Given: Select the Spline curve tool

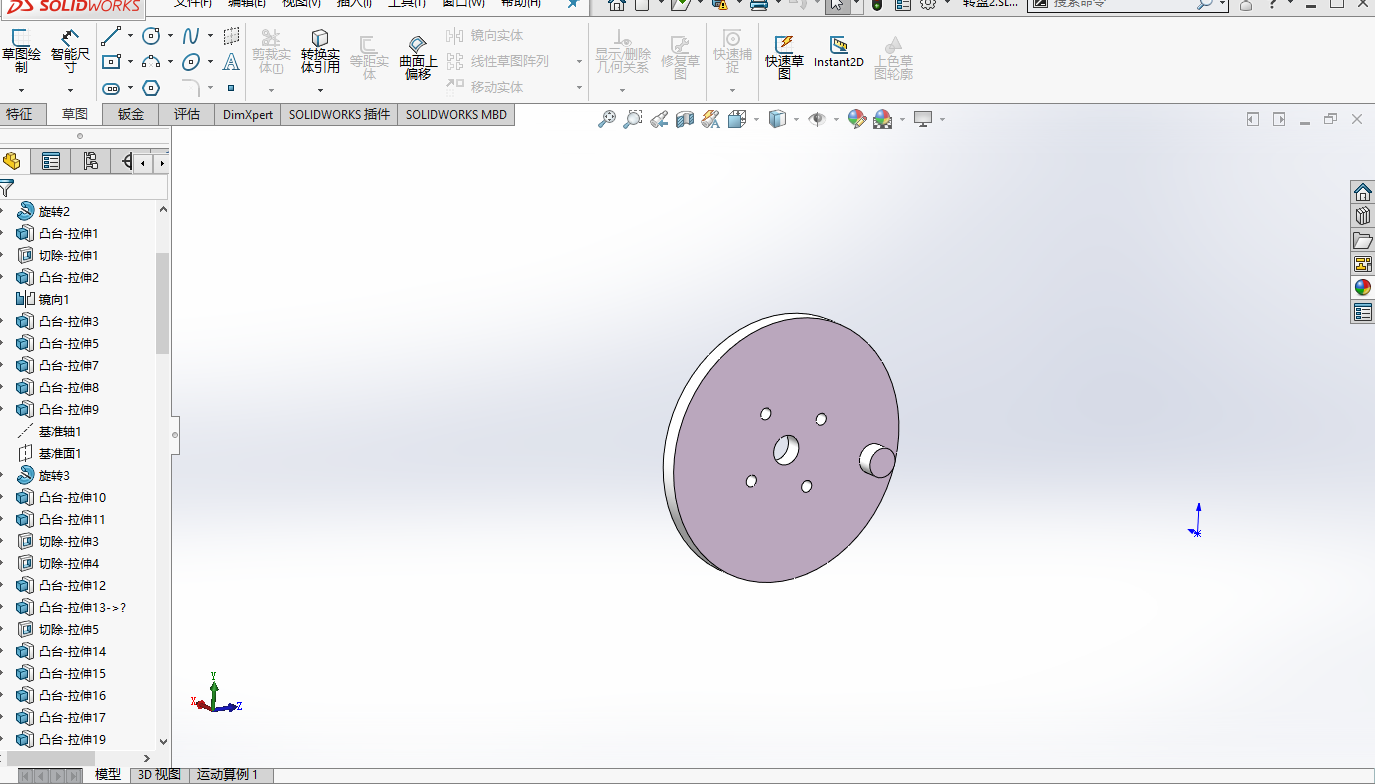Looking at the screenshot, I should tap(190, 37).
